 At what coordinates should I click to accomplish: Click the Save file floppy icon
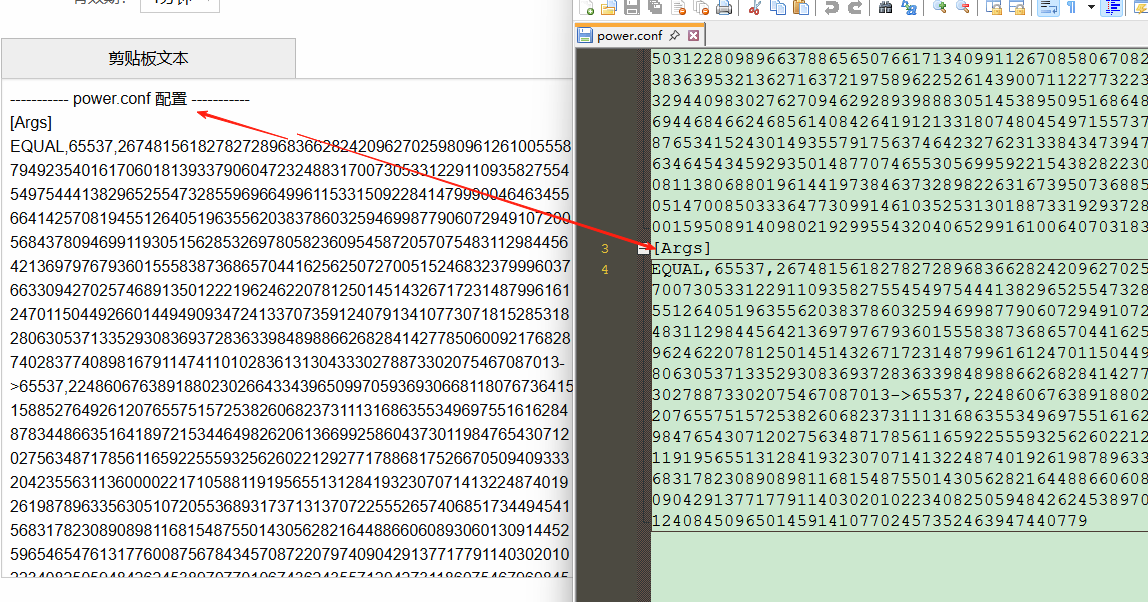click(x=632, y=7)
